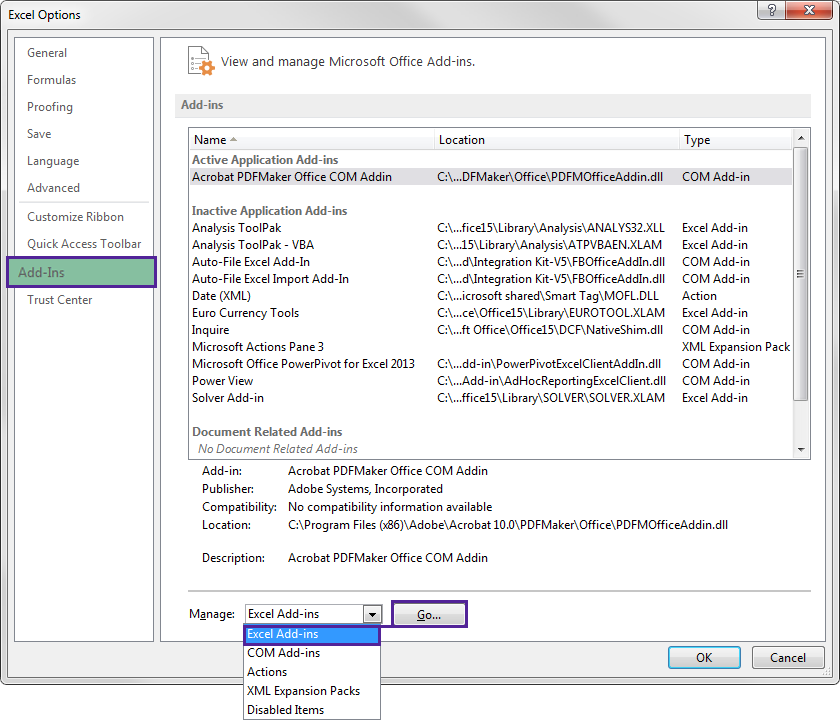Open Quick Access Toolbar settings

coord(84,244)
